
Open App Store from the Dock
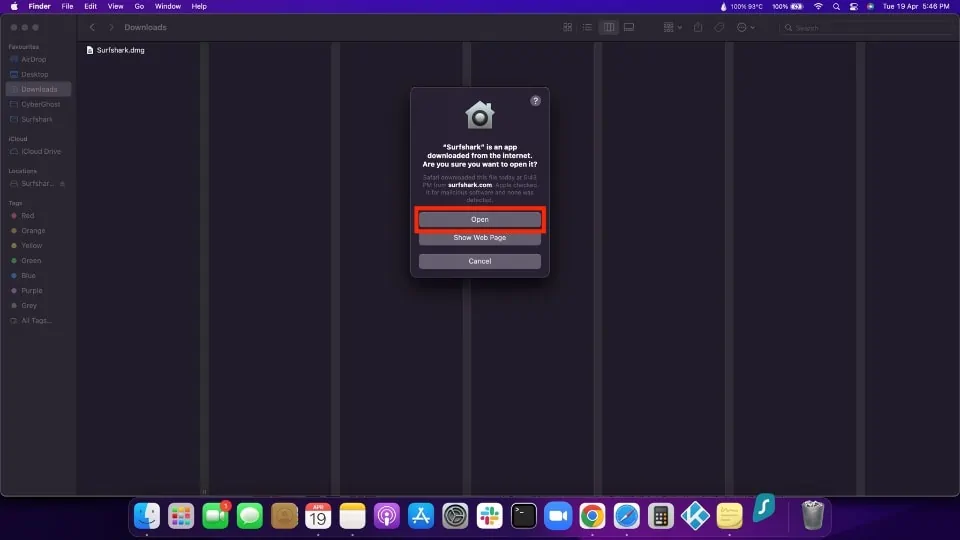point(421,516)
